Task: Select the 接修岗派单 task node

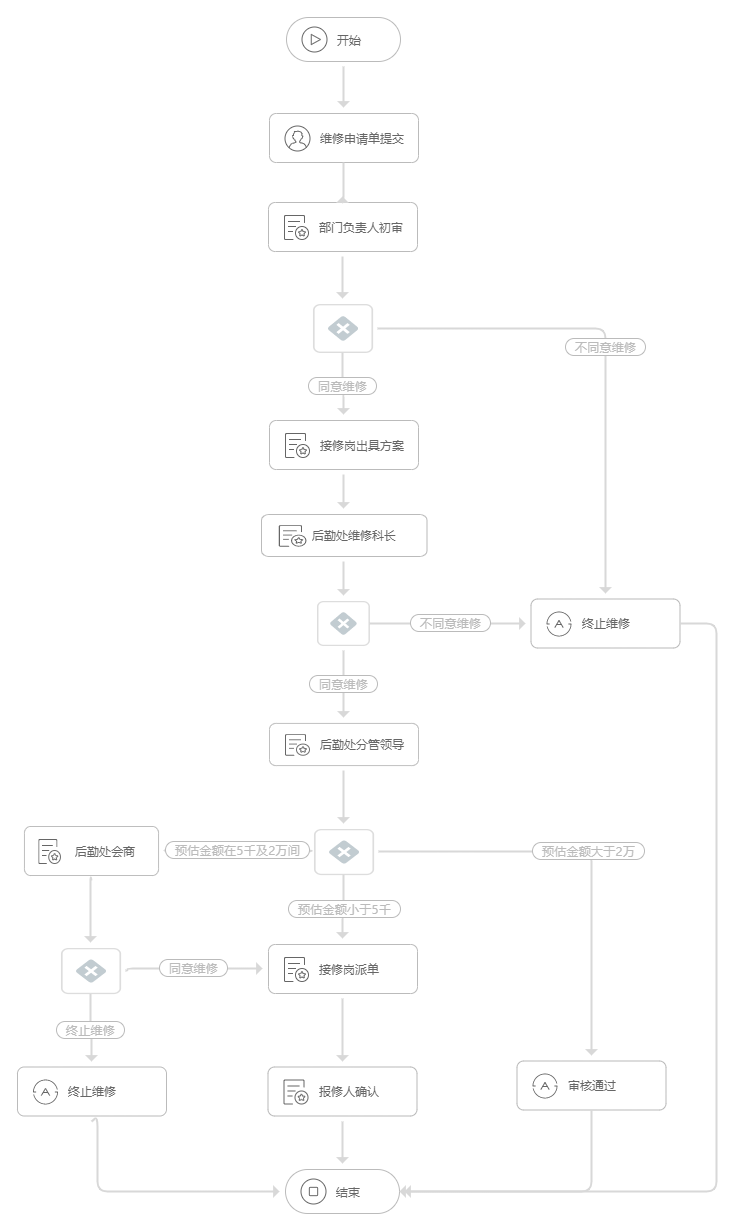Action: click(343, 969)
